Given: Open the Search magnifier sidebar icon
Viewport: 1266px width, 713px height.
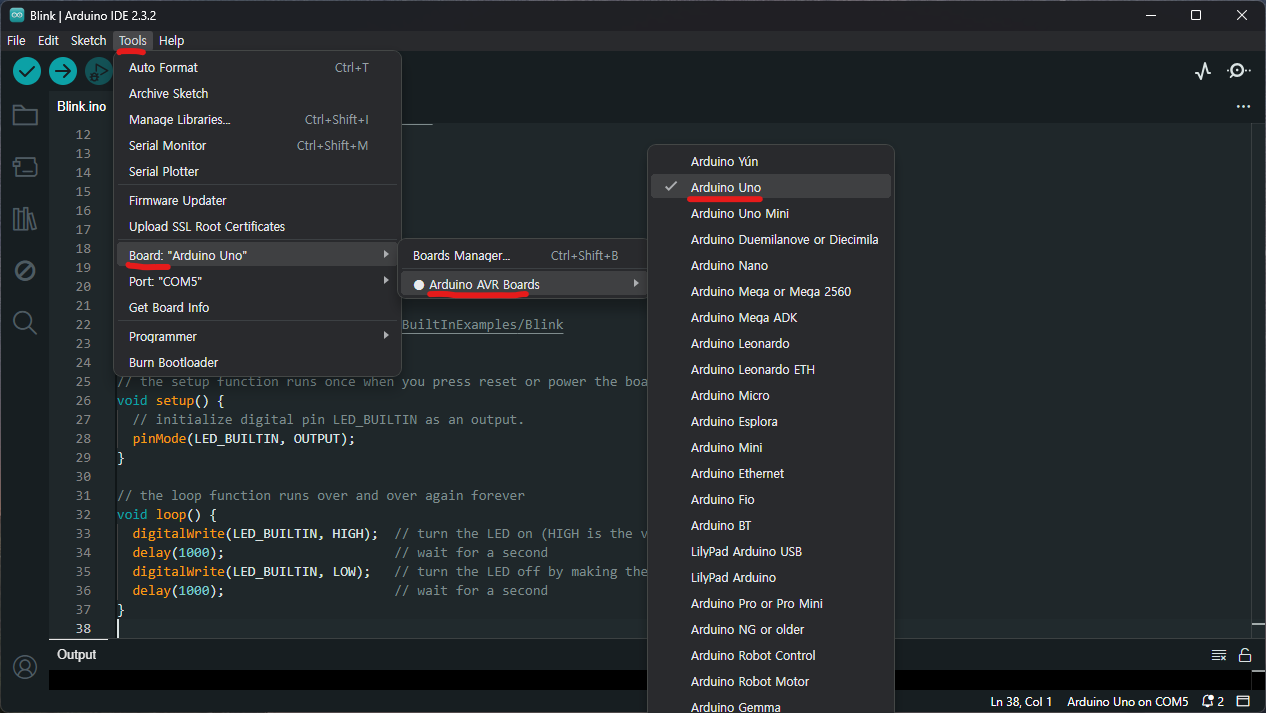Looking at the screenshot, I should coord(25,322).
